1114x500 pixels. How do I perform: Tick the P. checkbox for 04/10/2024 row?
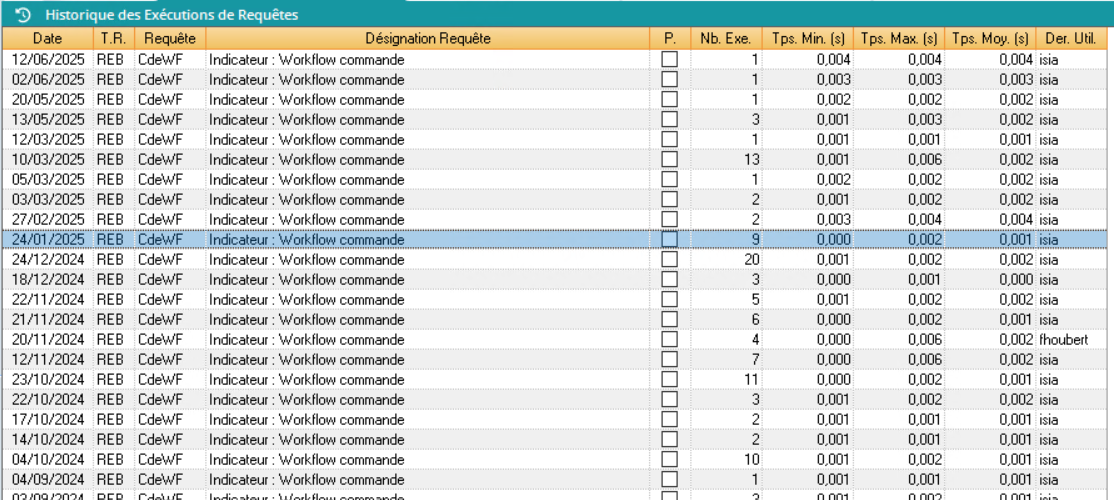click(x=669, y=460)
